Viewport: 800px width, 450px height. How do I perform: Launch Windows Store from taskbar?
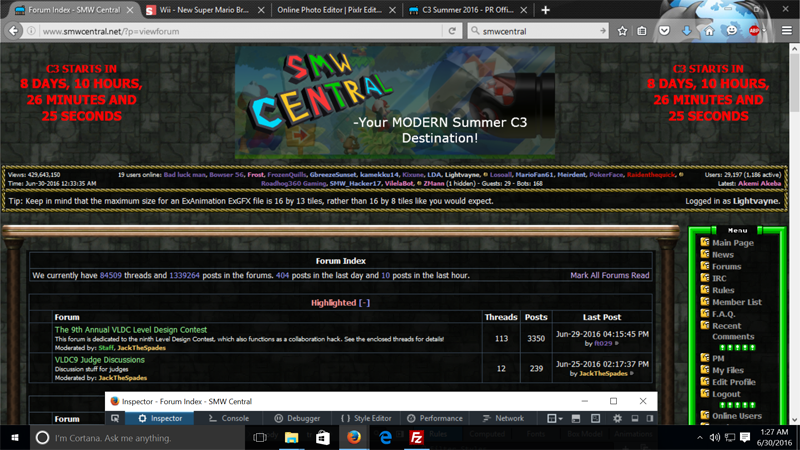[x=322, y=438]
